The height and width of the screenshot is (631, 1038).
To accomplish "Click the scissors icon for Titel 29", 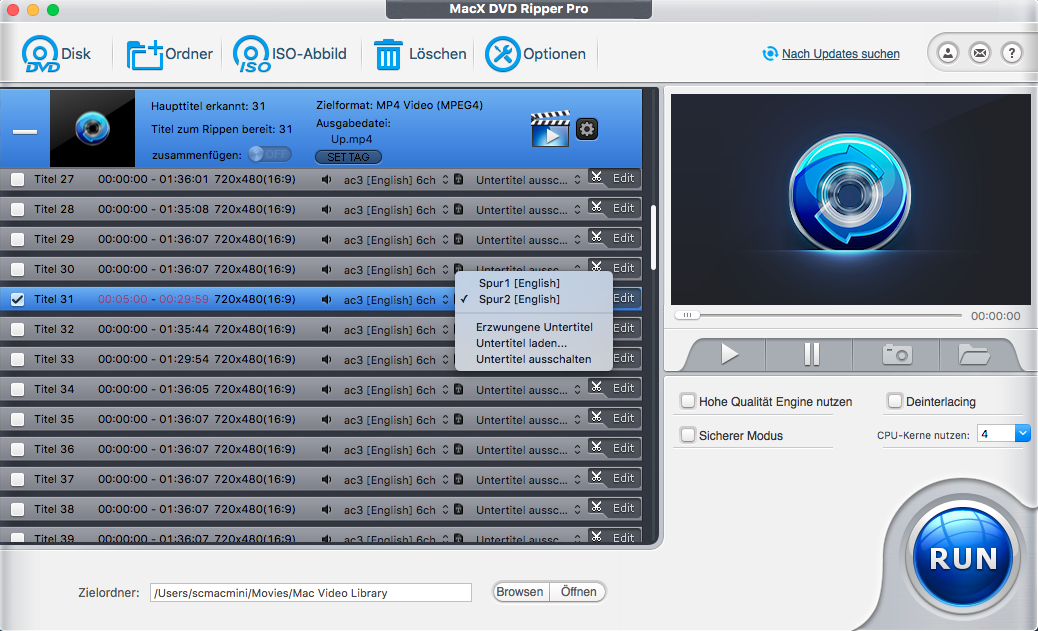I will coord(596,237).
